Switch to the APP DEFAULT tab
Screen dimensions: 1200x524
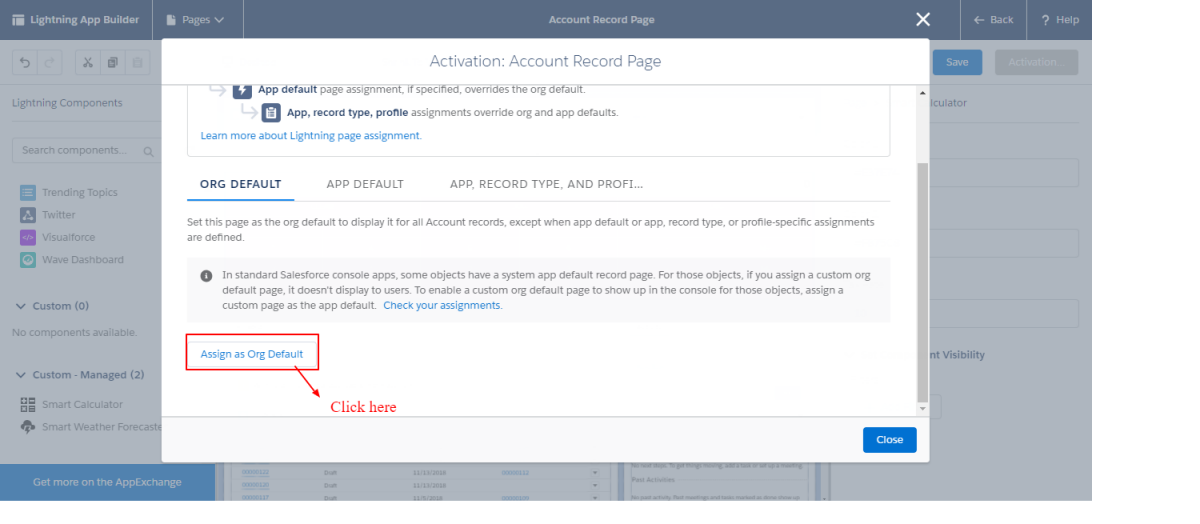click(x=365, y=184)
